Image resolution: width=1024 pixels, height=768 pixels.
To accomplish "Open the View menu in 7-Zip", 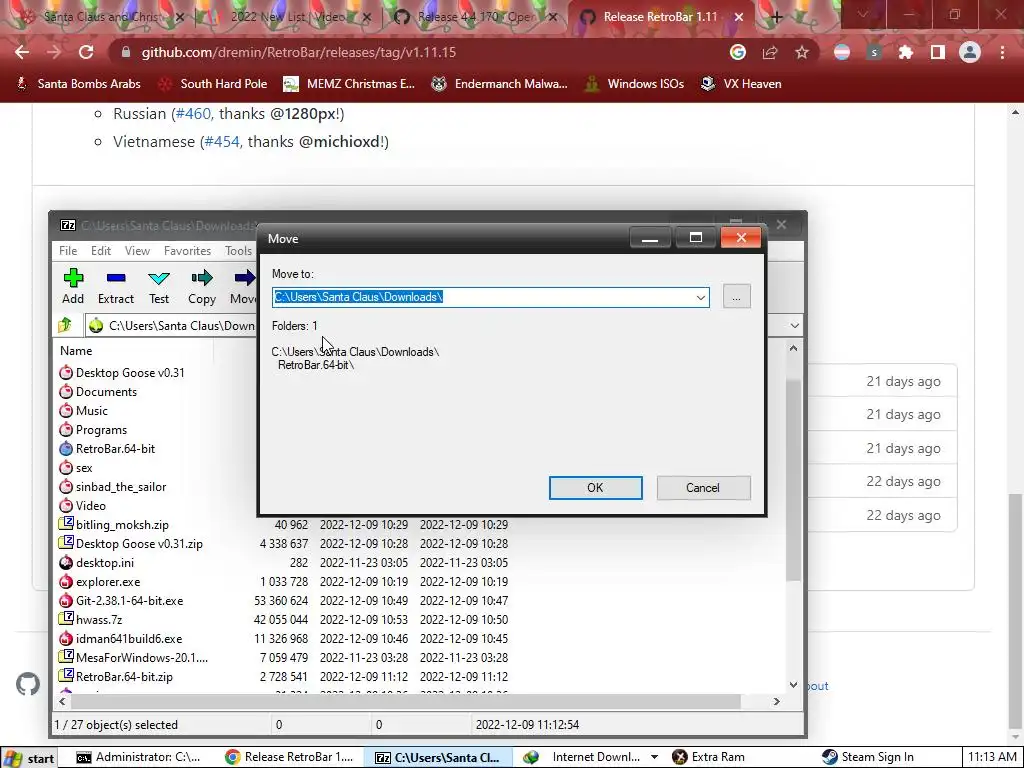I will pos(137,251).
